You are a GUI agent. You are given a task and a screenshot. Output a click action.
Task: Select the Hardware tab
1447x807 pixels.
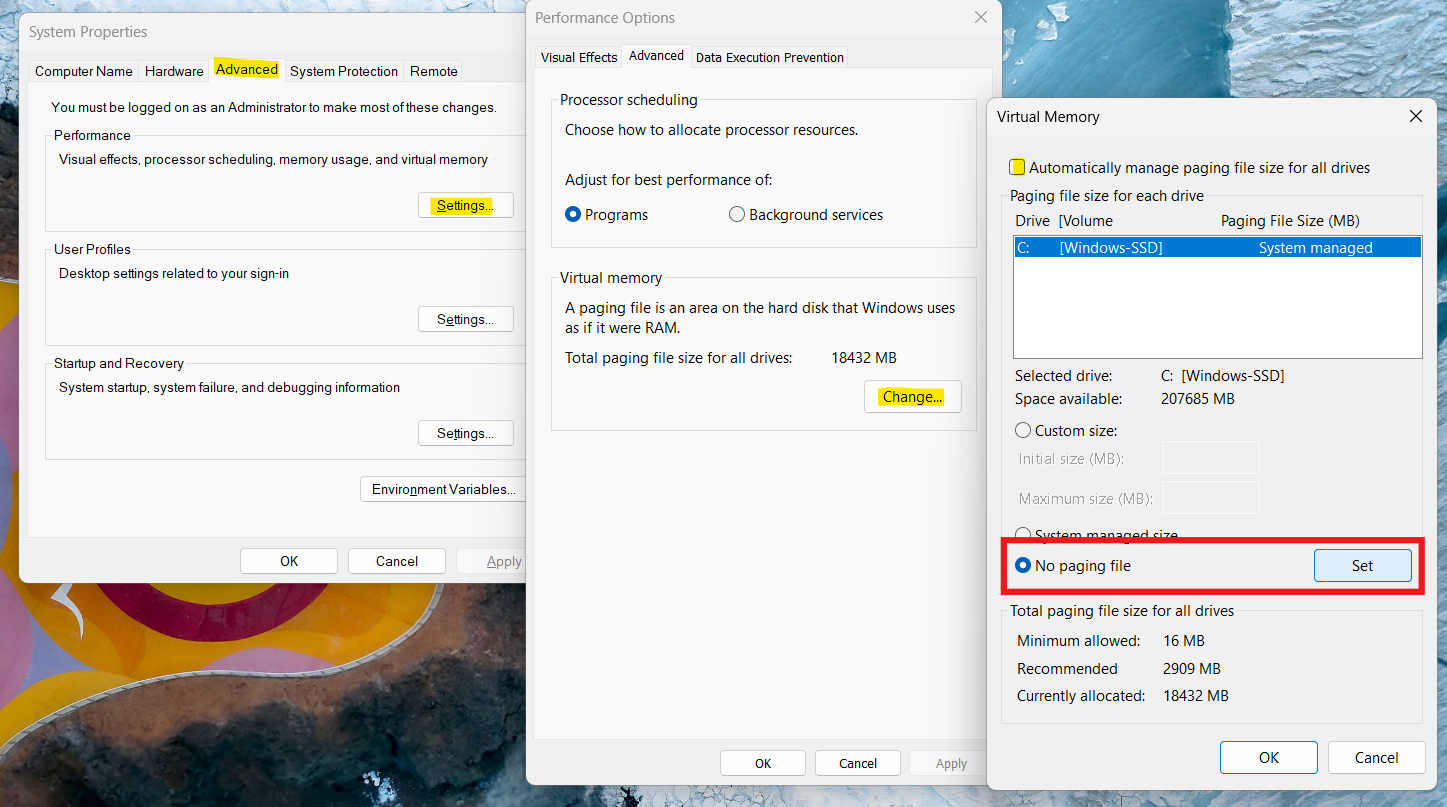pos(173,71)
